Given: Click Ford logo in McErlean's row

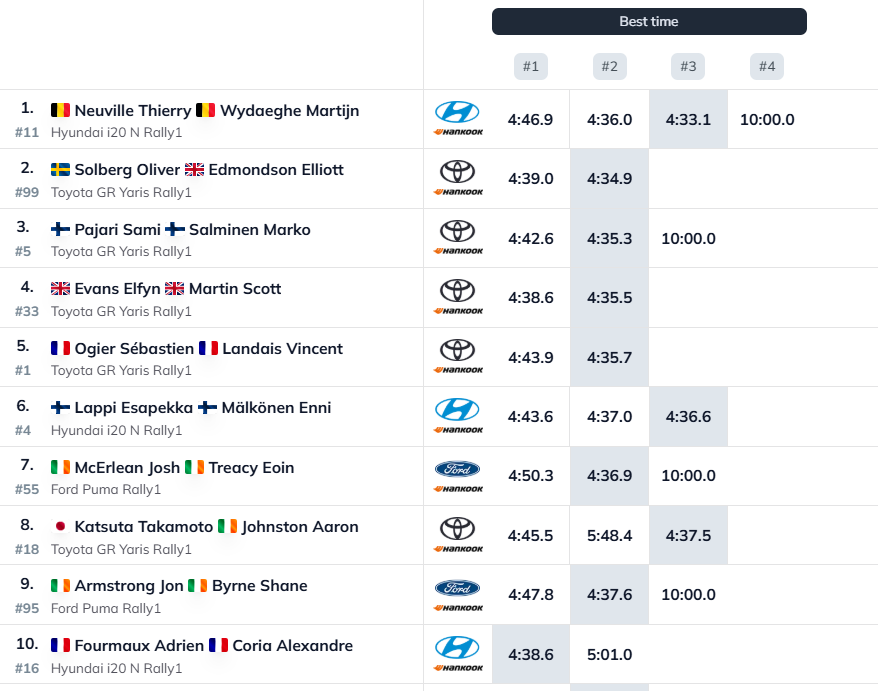Looking at the screenshot, I should pyautogui.click(x=458, y=469).
